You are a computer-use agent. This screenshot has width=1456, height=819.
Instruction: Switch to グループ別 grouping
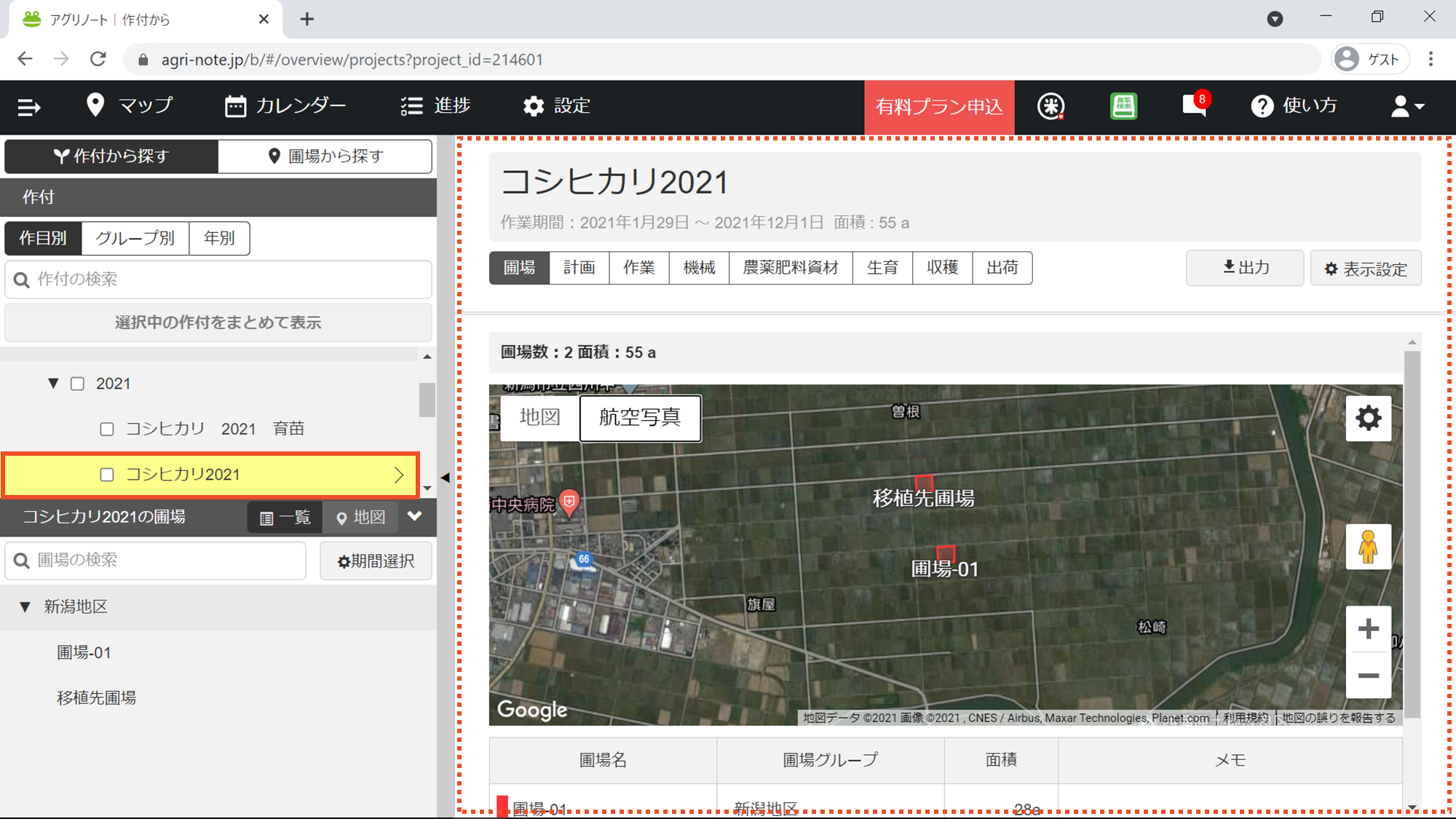pyautogui.click(x=135, y=238)
